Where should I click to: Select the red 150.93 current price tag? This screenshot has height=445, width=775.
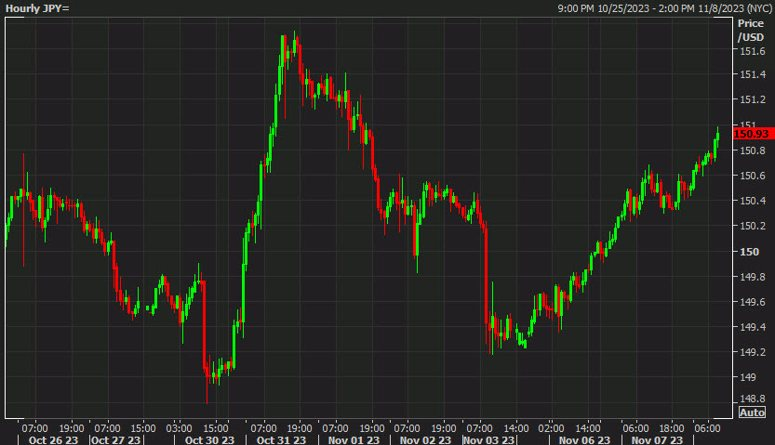[753, 134]
